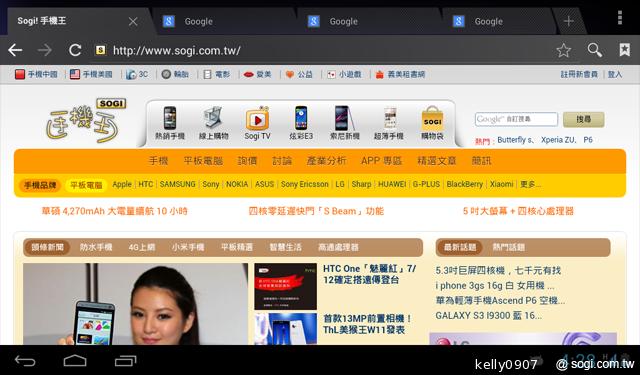Open the 公益 heart link
The image size is (640, 375).
tap(299, 74)
